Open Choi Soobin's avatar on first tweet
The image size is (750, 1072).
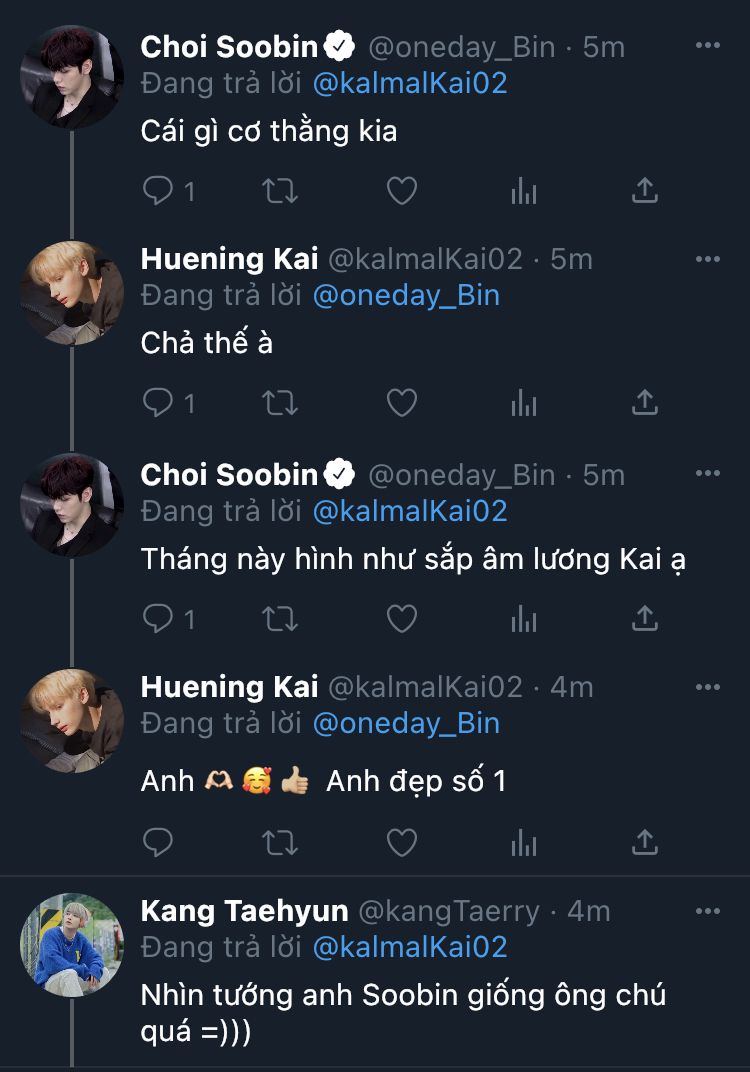click(72, 78)
